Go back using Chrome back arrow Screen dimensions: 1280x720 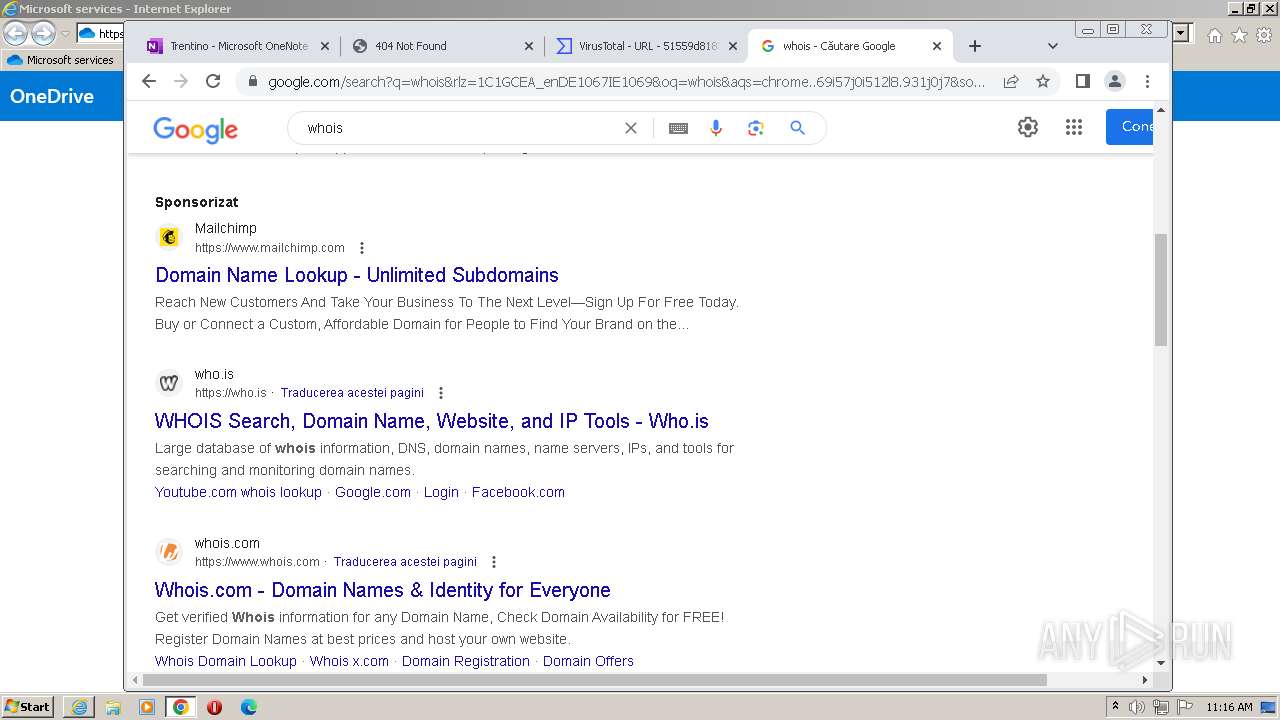(x=149, y=81)
